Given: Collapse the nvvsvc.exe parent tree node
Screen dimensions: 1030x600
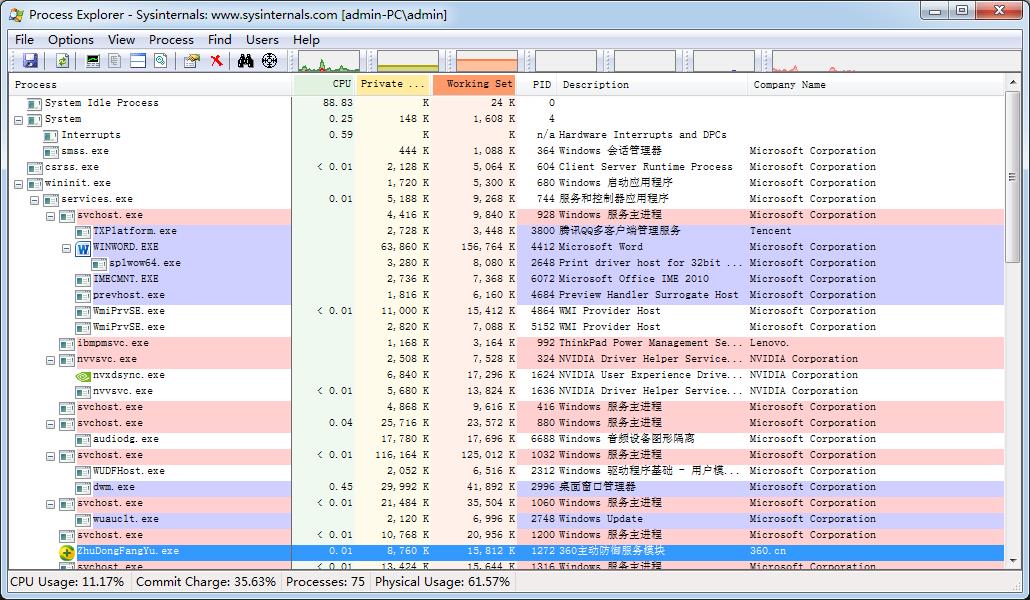Looking at the screenshot, I should coord(51,359).
